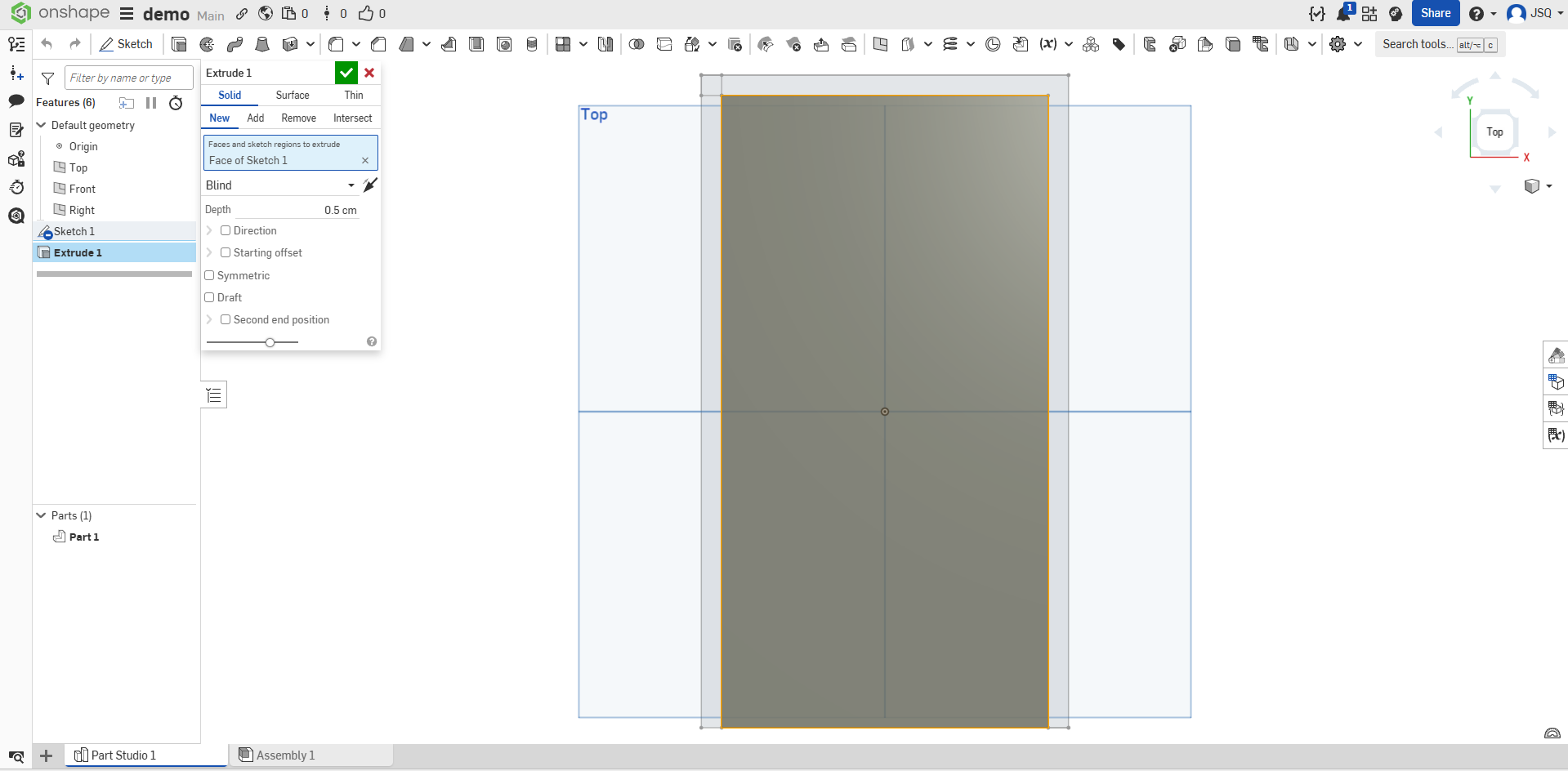This screenshot has height=771, width=1568.
Task: Open the Blind end type dropdown
Action: tap(280, 185)
